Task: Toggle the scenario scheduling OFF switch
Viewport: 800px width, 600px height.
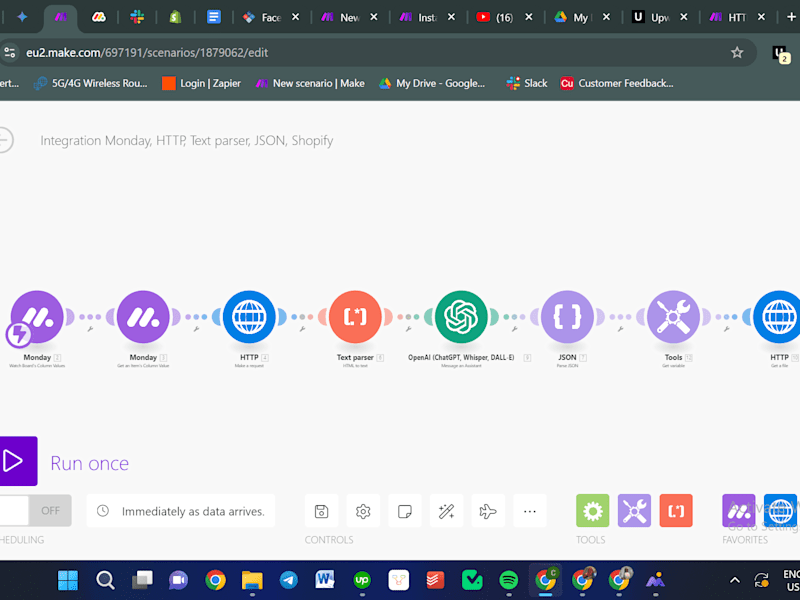Action: point(35,510)
